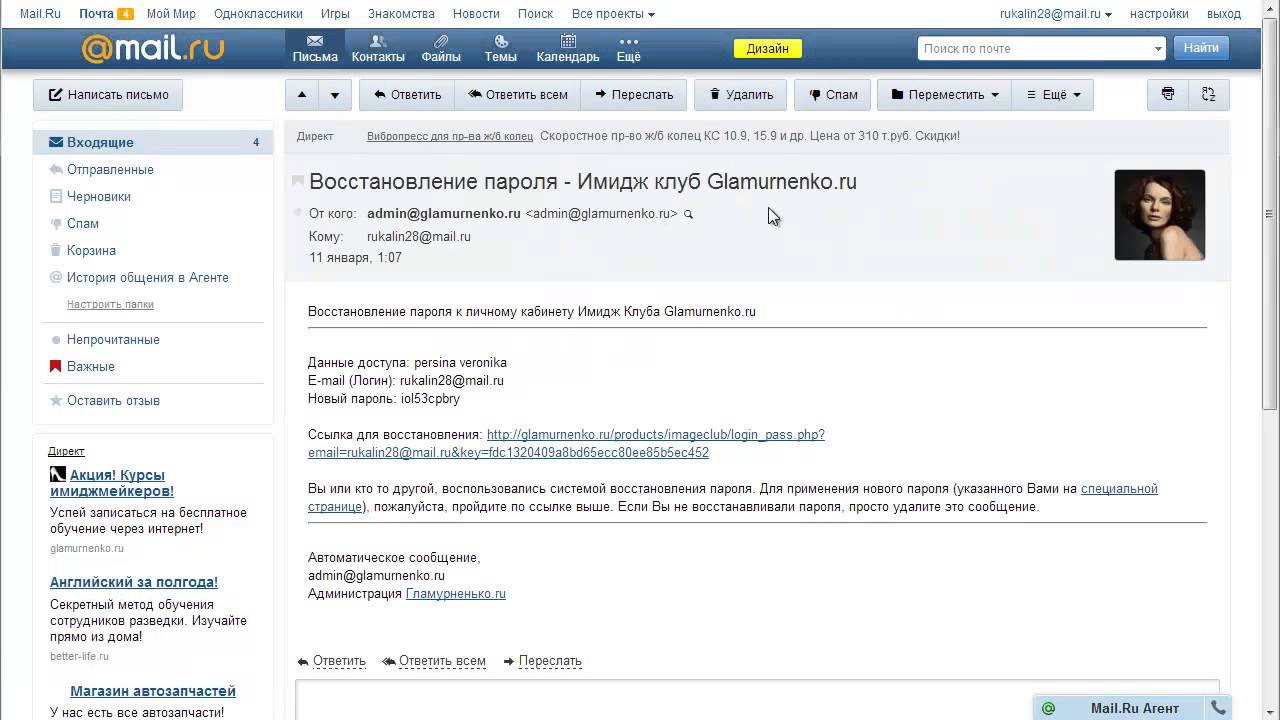Open the Контакты section in header
The height and width of the screenshot is (720, 1280).
pos(378,48)
